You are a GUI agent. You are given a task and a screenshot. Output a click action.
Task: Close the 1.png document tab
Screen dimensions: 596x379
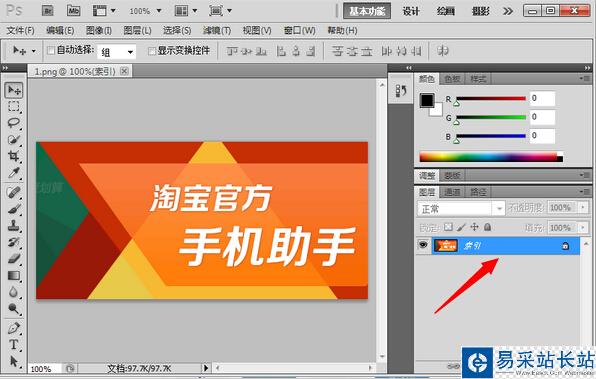pos(124,71)
